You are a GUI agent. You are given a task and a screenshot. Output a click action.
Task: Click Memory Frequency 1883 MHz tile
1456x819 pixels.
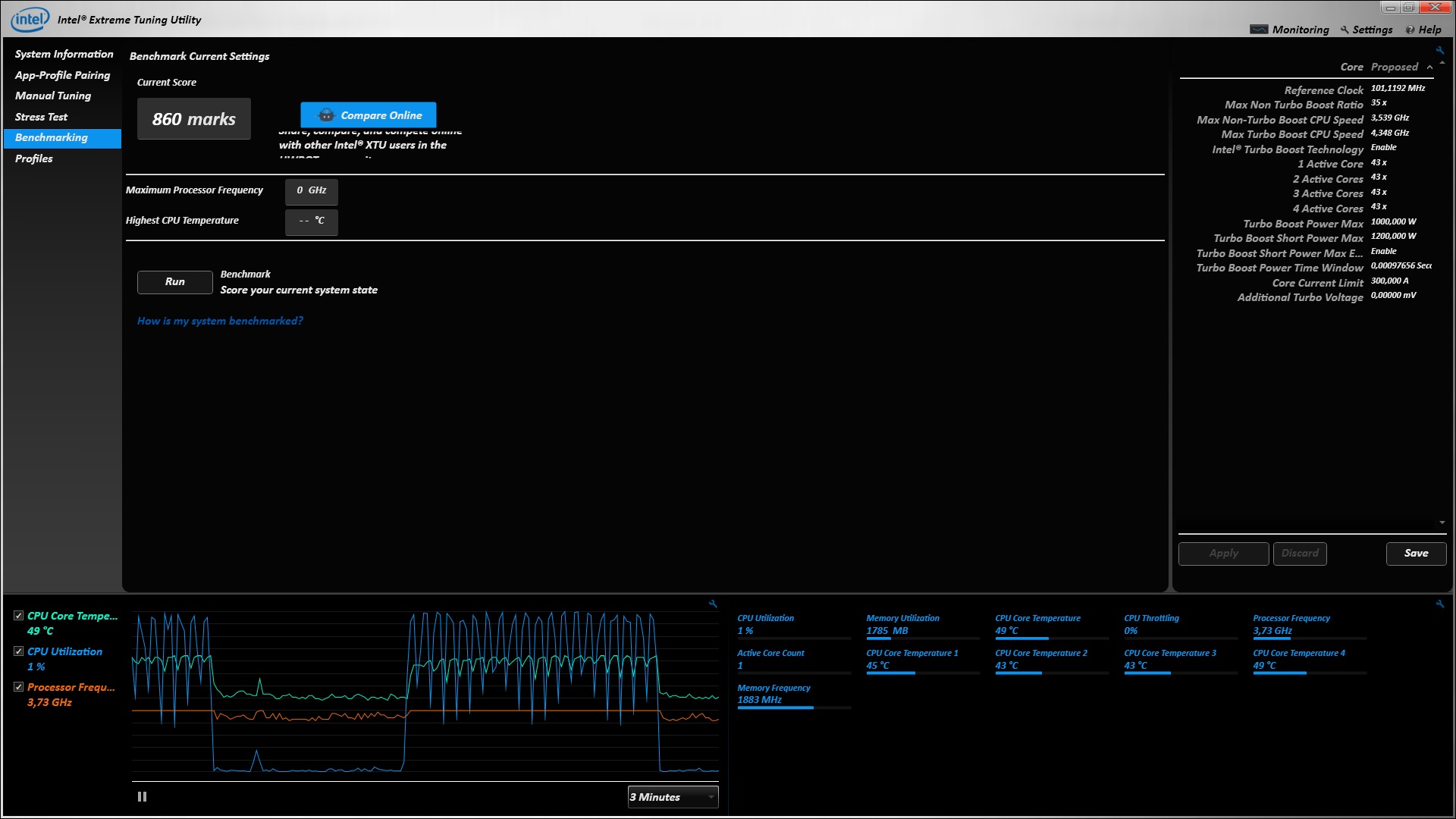coord(793,695)
